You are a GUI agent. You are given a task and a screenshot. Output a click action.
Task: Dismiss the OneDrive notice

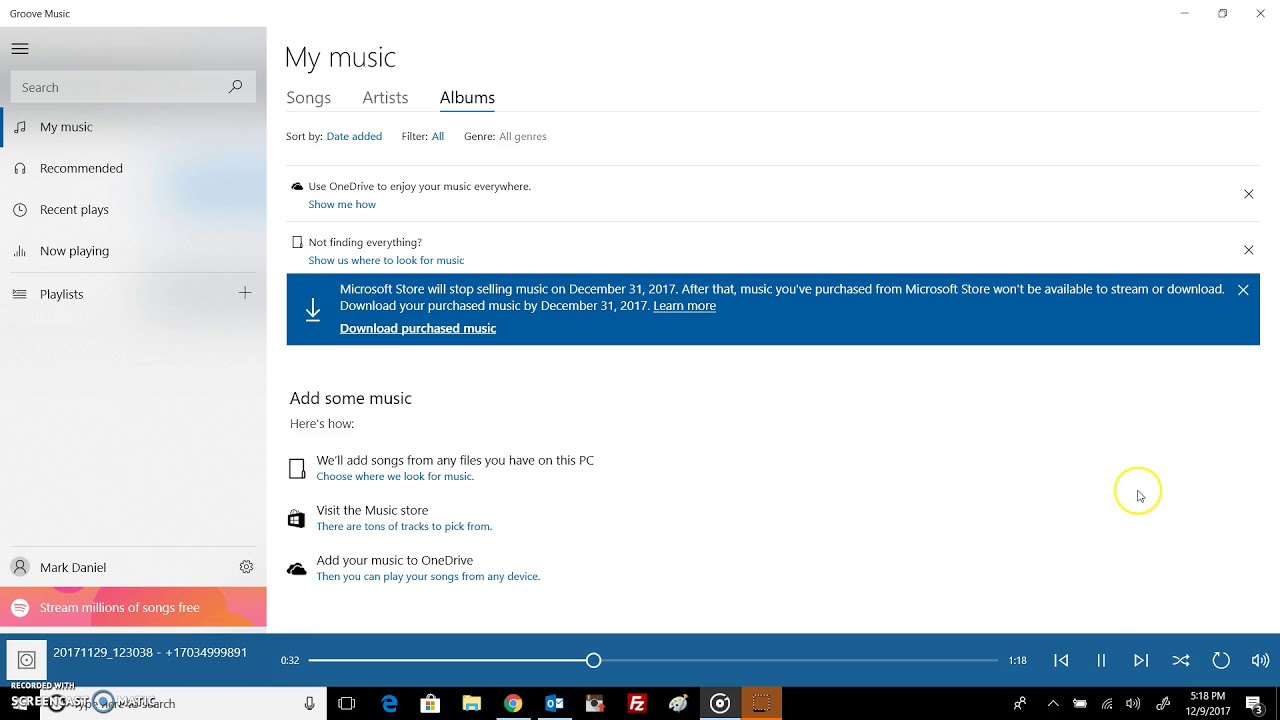click(x=1248, y=194)
